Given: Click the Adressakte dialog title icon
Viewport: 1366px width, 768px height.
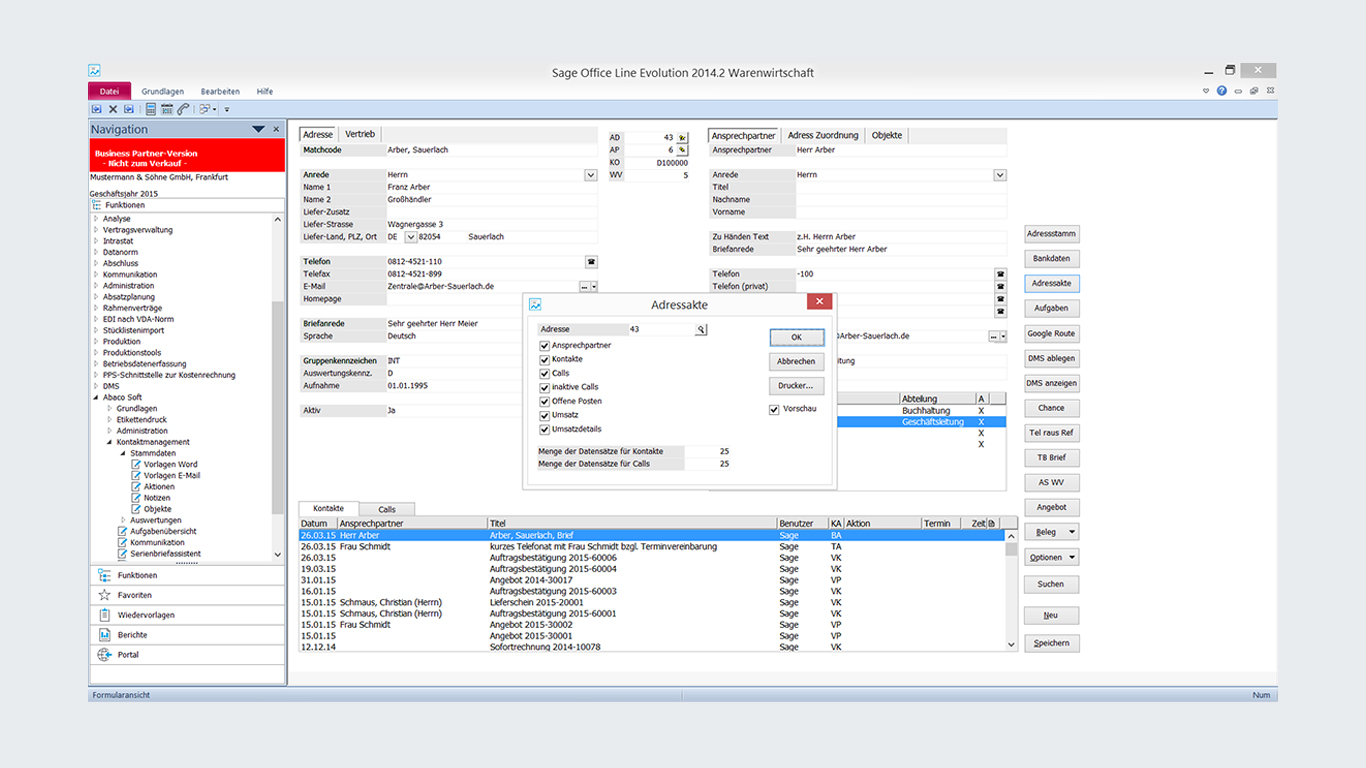Looking at the screenshot, I should point(535,304).
